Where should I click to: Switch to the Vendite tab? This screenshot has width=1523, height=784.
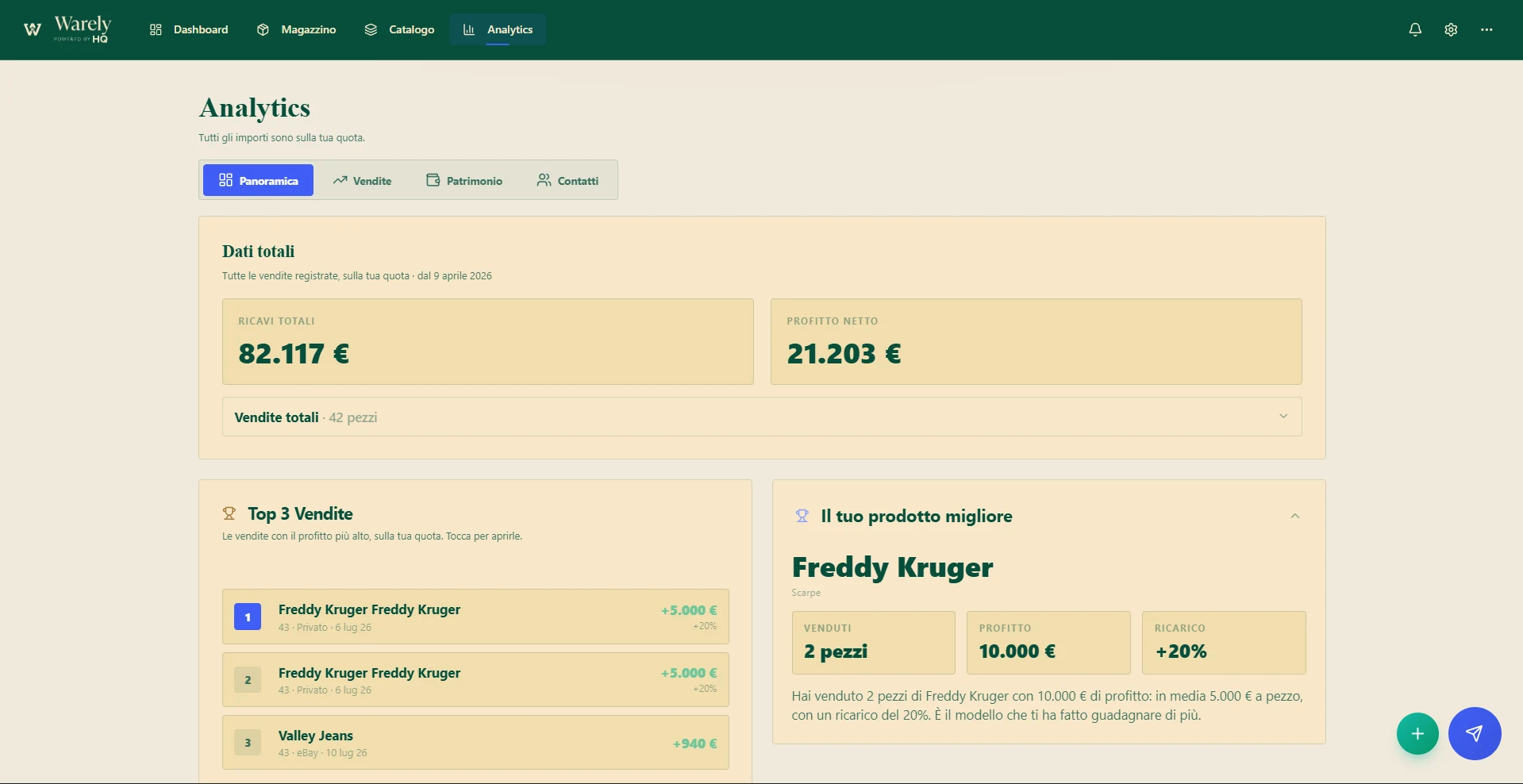click(362, 180)
